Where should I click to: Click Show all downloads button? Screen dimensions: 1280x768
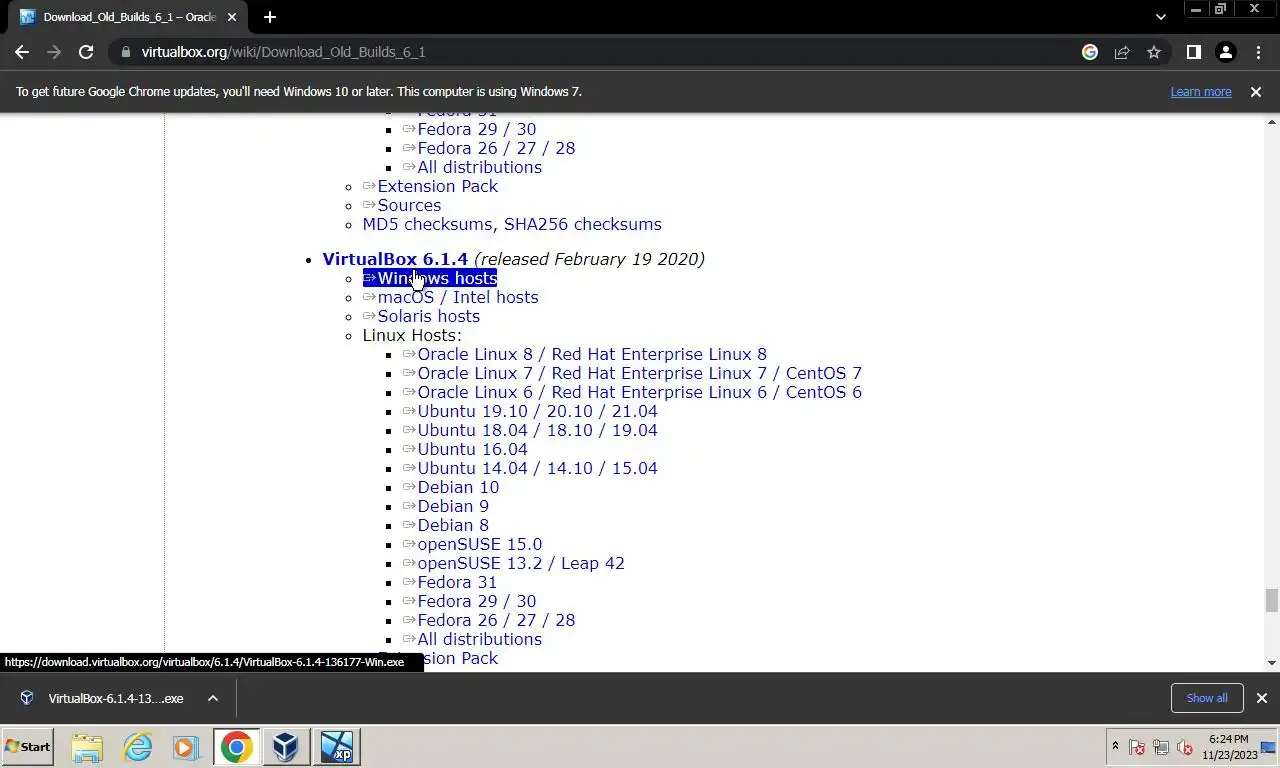click(x=1207, y=698)
